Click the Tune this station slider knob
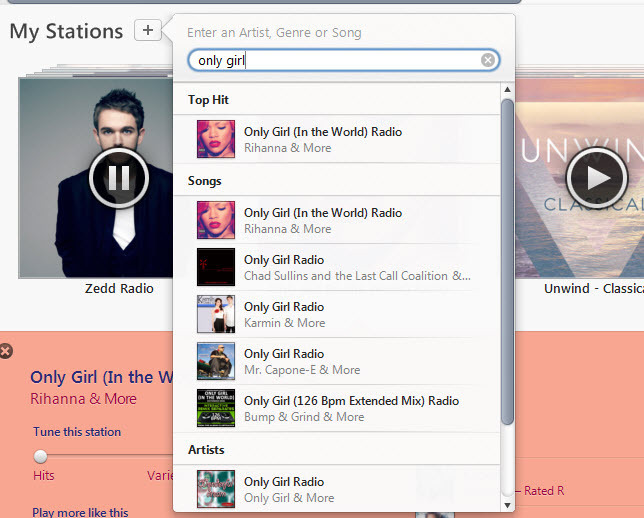Screen dimensions: 644x518 pyautogui.click(x=40, y=456)
